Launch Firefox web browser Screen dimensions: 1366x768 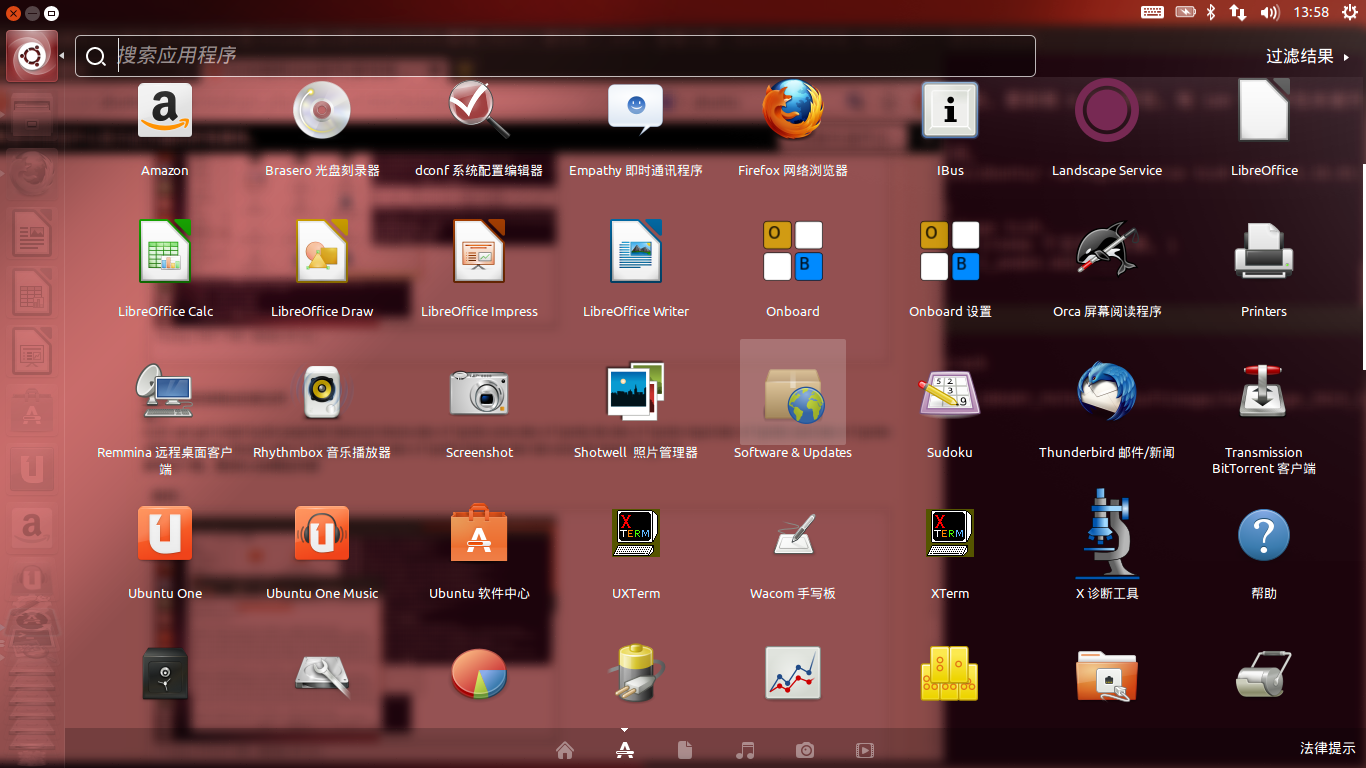[793, 111]
